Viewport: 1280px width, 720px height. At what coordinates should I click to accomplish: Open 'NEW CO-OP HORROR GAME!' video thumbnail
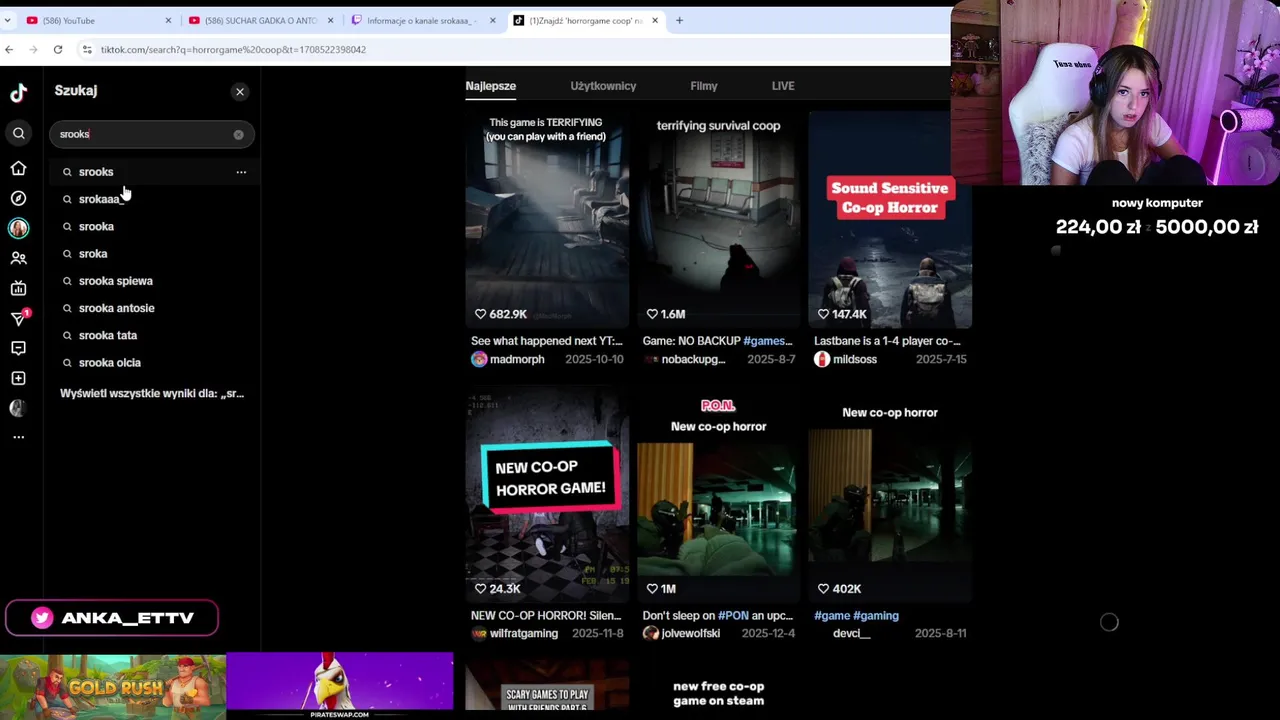(547, 494)
